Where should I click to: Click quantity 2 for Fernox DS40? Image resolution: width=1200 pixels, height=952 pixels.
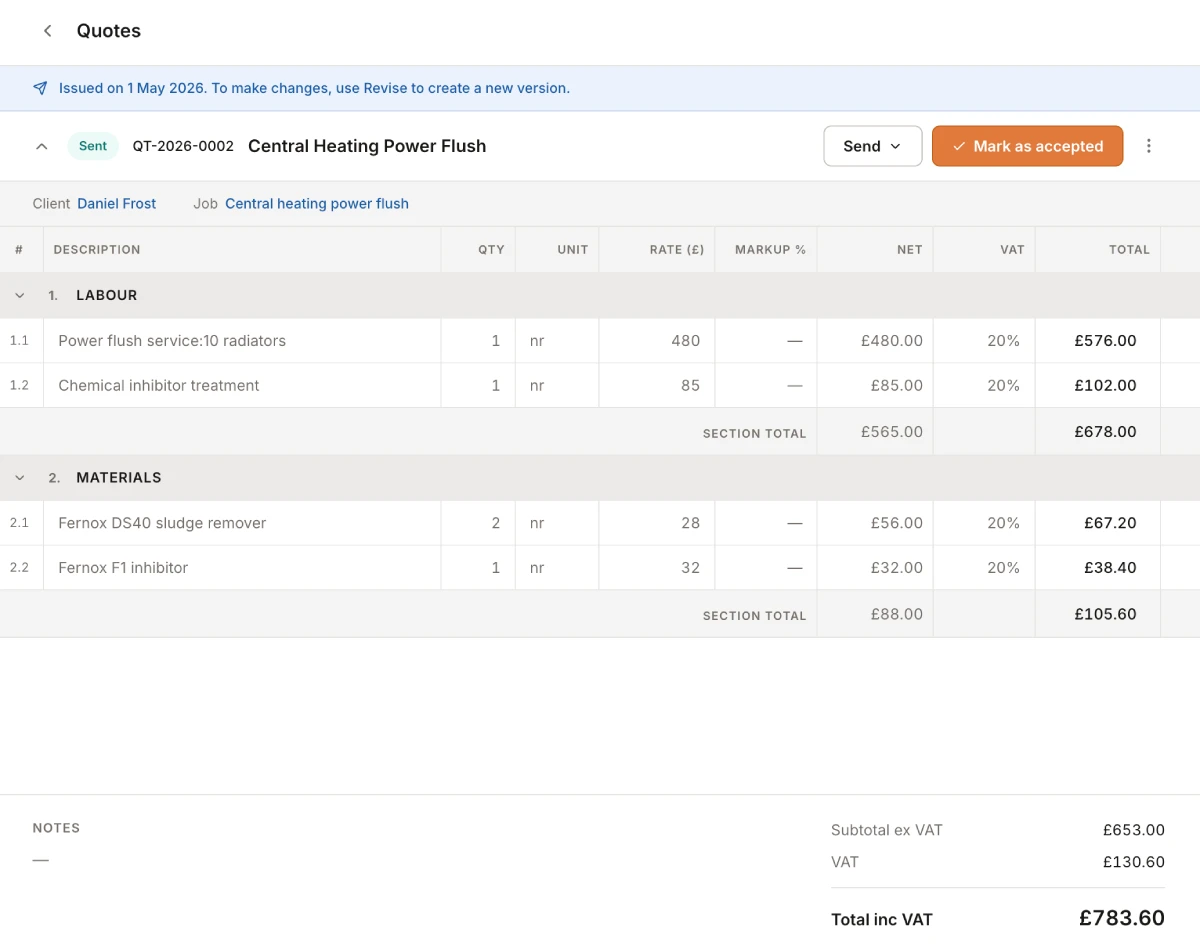(x=478, y=523)
